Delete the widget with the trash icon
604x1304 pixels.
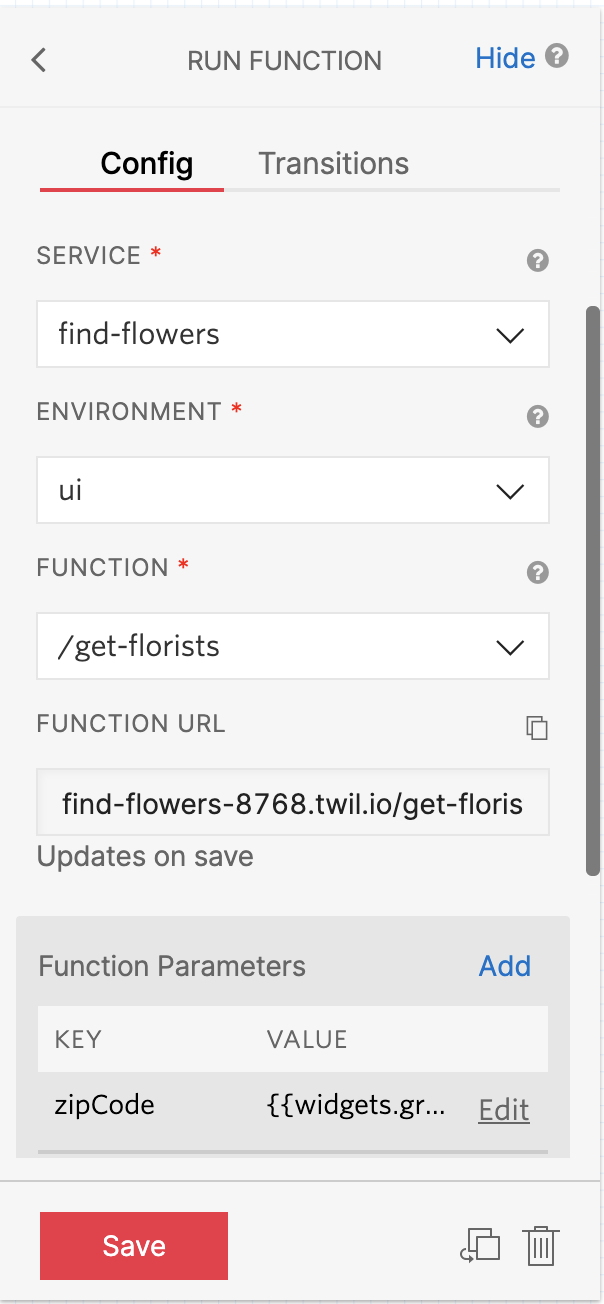tap(540, 1246)
